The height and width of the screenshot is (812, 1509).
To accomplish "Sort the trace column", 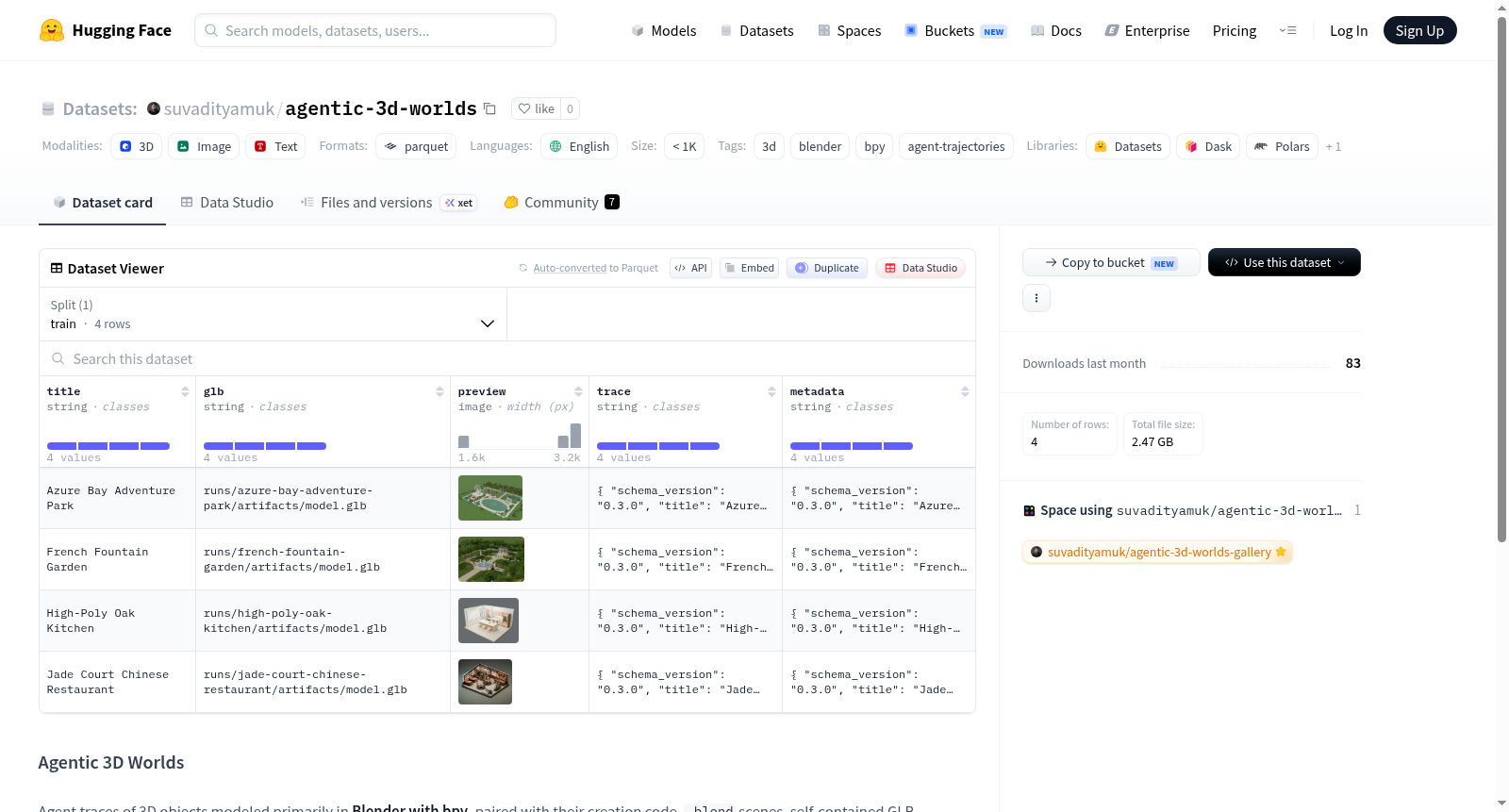I will [x=771, y=391].
